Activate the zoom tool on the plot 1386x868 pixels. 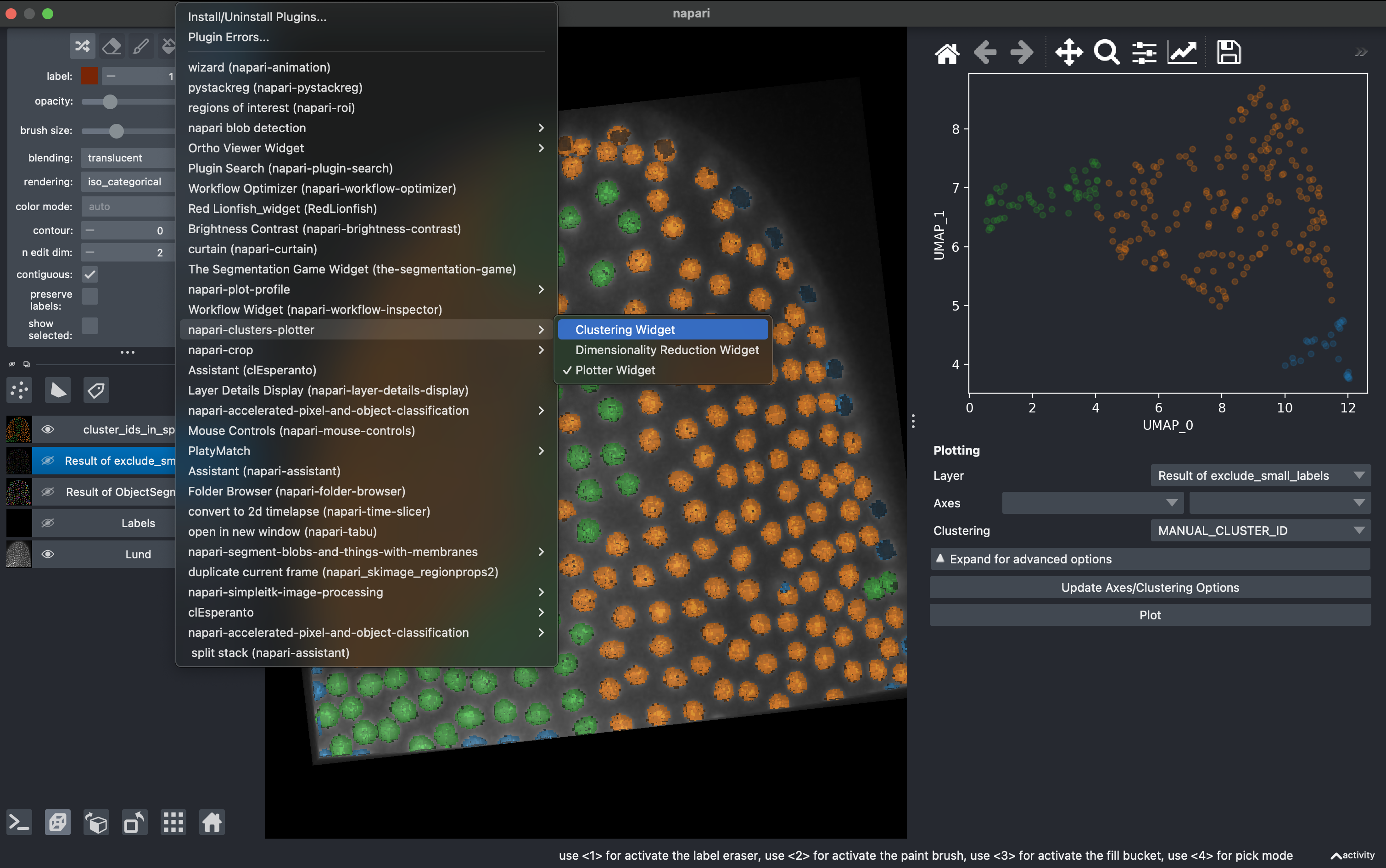click(1106, 52)
